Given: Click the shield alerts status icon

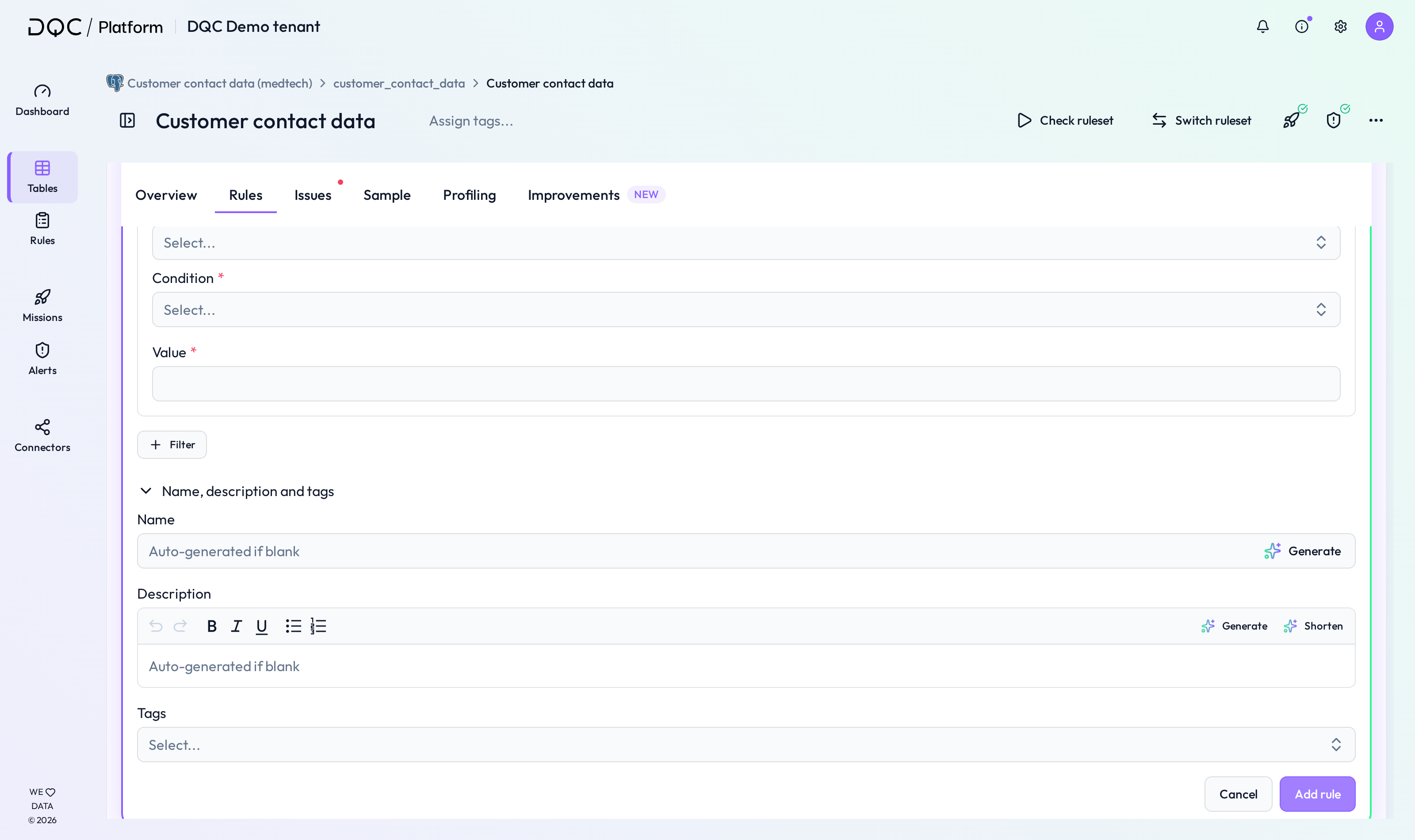Looking at the screenshot, I should coord(1334,120).
